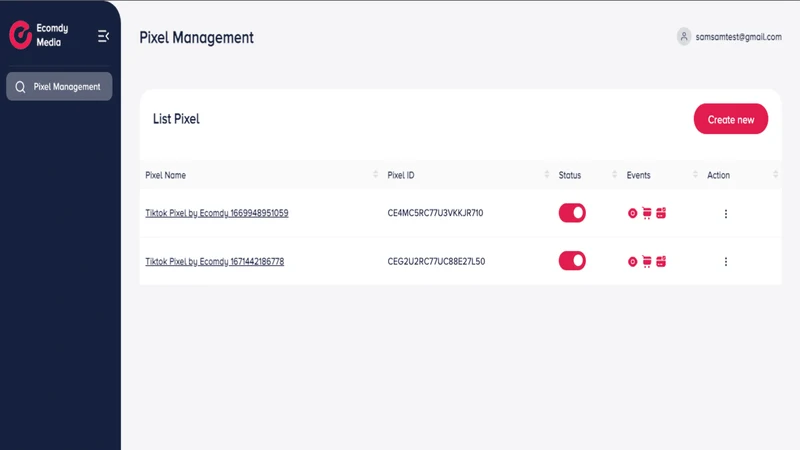Viewport: 800px width, 450px height.
Task: Click the magnifier icon in Pixel Management sidebar item
Action: [x=20, y=87]
